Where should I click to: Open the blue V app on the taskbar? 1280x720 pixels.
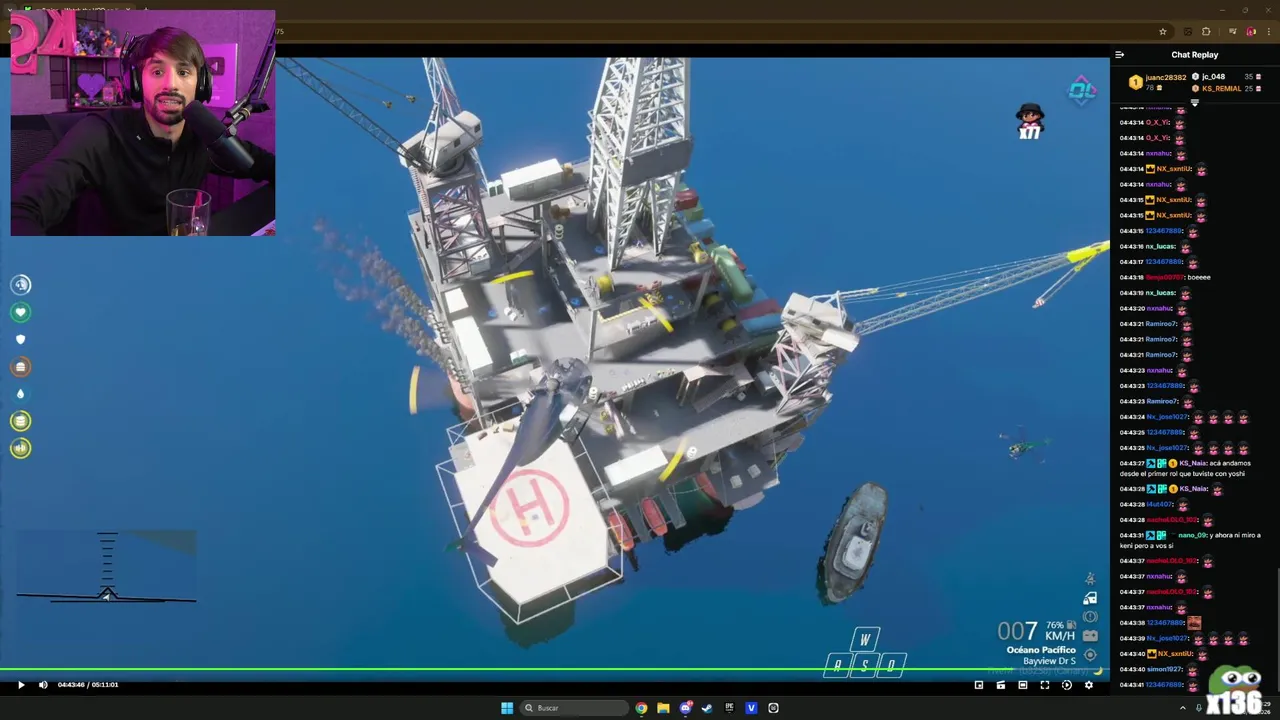point(751,708)
